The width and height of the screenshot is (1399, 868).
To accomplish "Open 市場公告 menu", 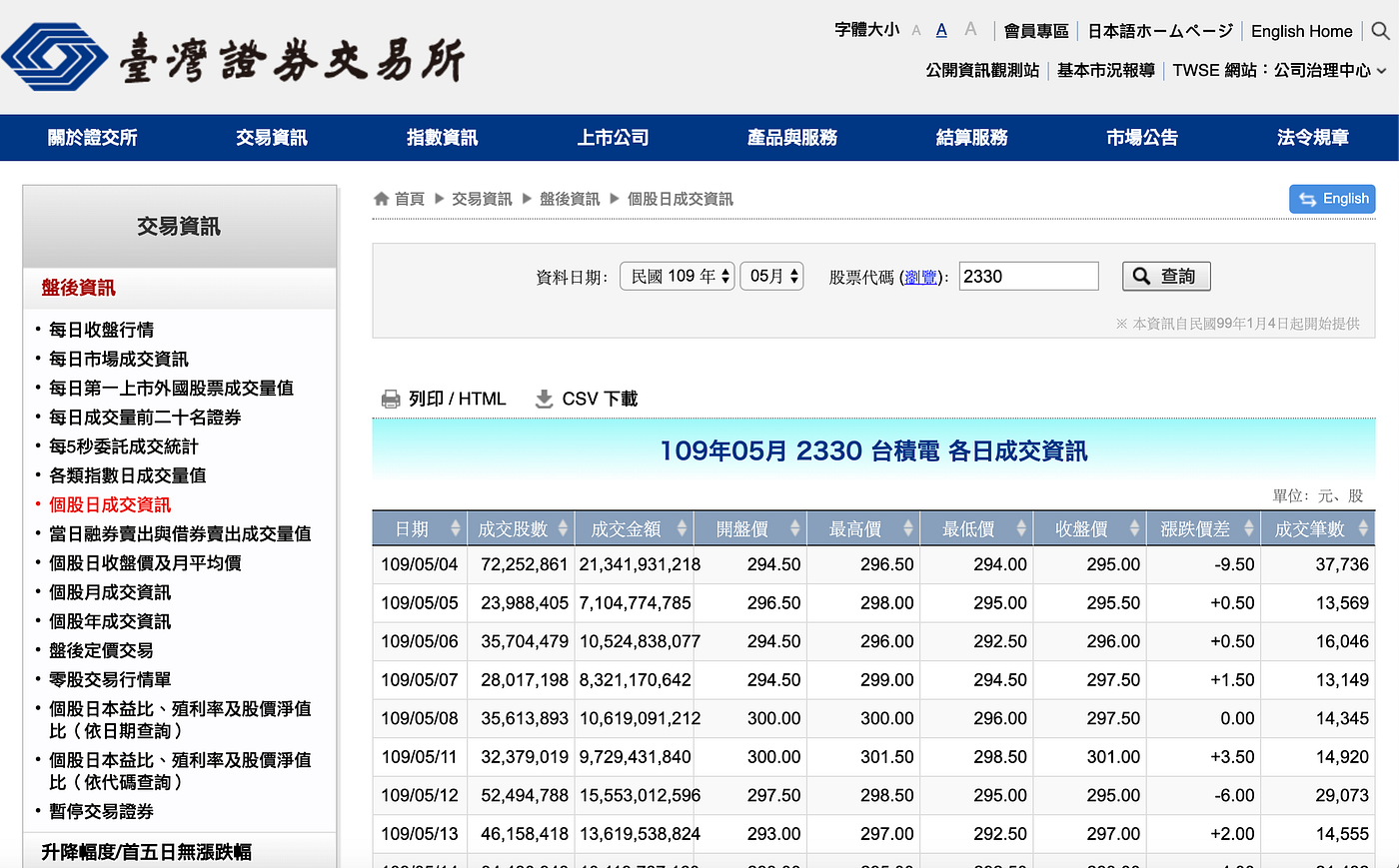I will click(x=1142, y=138).
